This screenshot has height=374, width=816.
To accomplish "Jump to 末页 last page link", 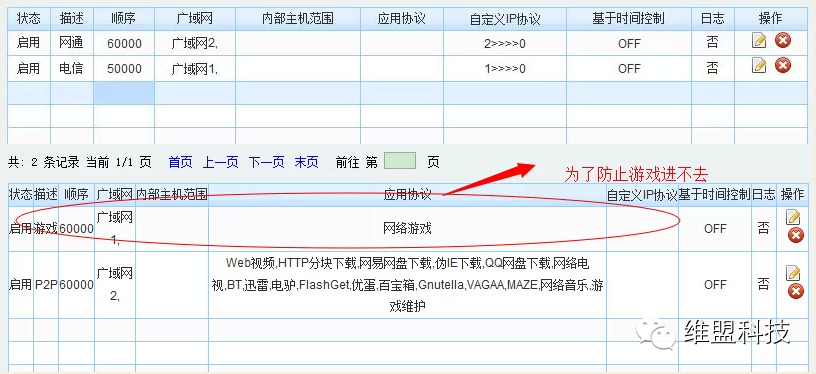I will pyautogui.click(x=307, y=162).
